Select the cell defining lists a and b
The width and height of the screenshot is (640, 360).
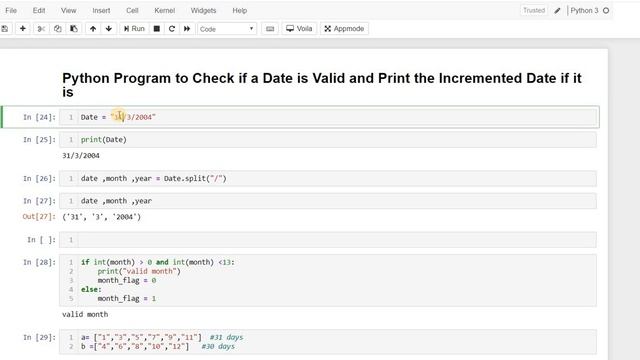328,342
